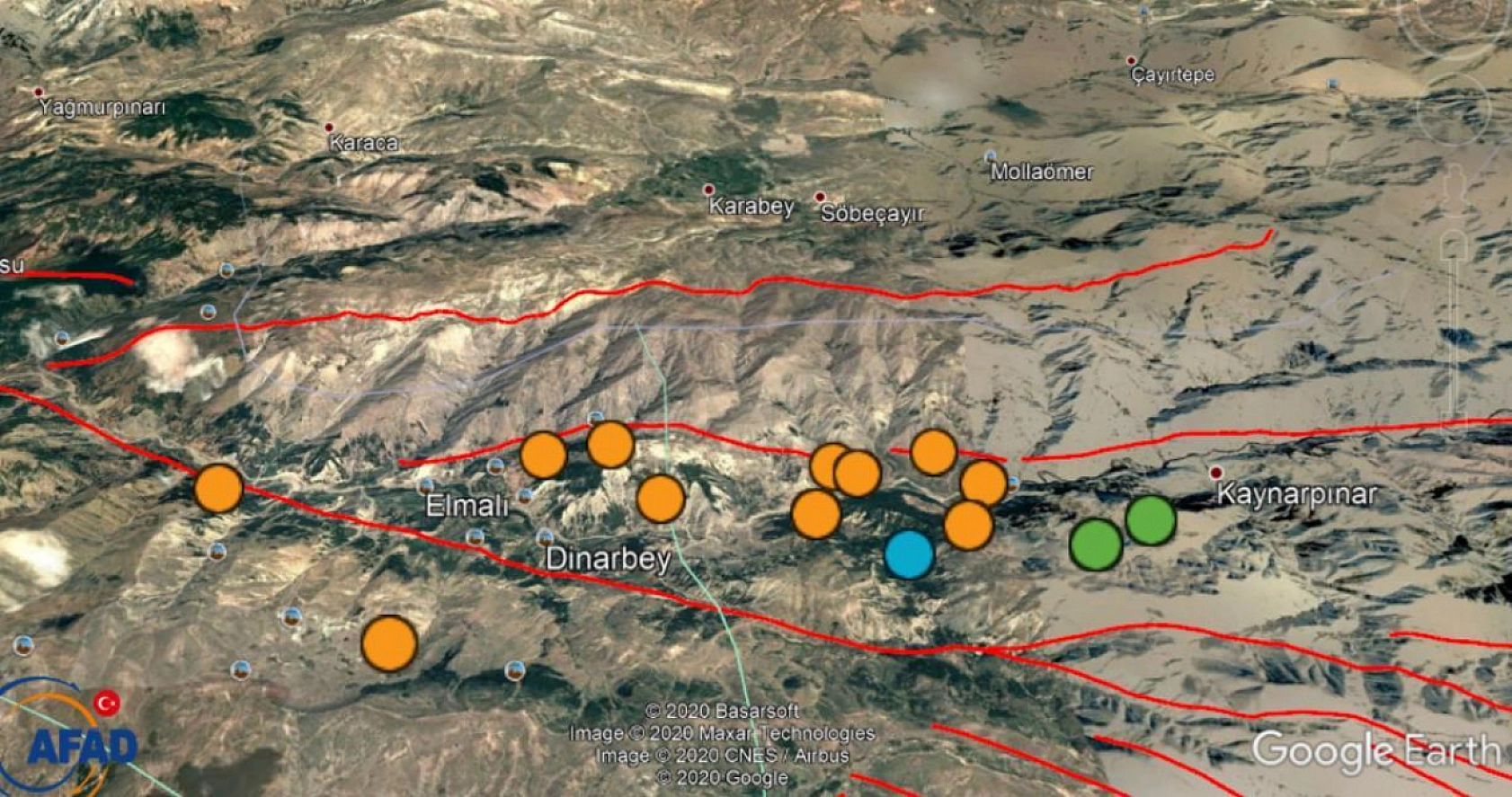Click the orange marker southwest of Elmalı

pyautogui.click(x=389, y=643)
